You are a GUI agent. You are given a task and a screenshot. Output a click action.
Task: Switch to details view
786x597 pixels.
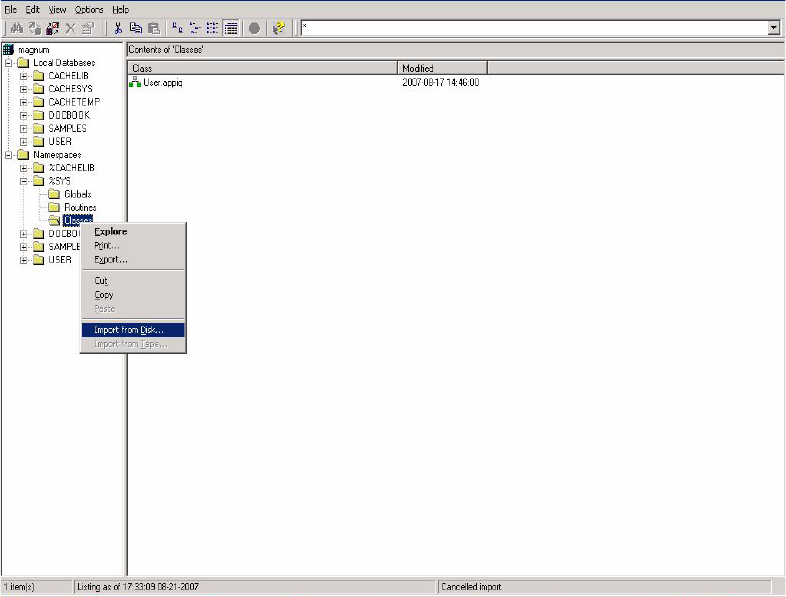[x=231, y=28]
